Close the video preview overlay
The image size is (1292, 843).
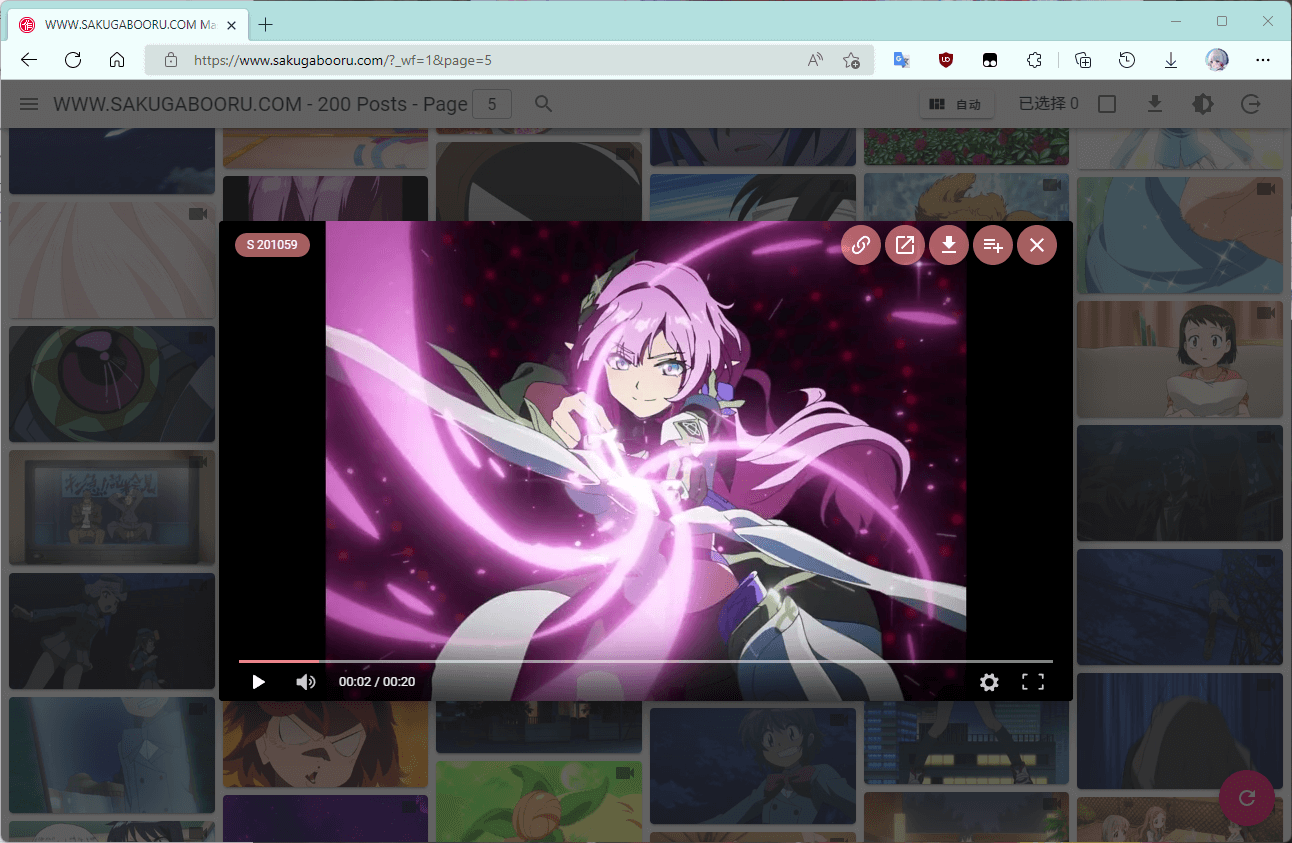1037,245
